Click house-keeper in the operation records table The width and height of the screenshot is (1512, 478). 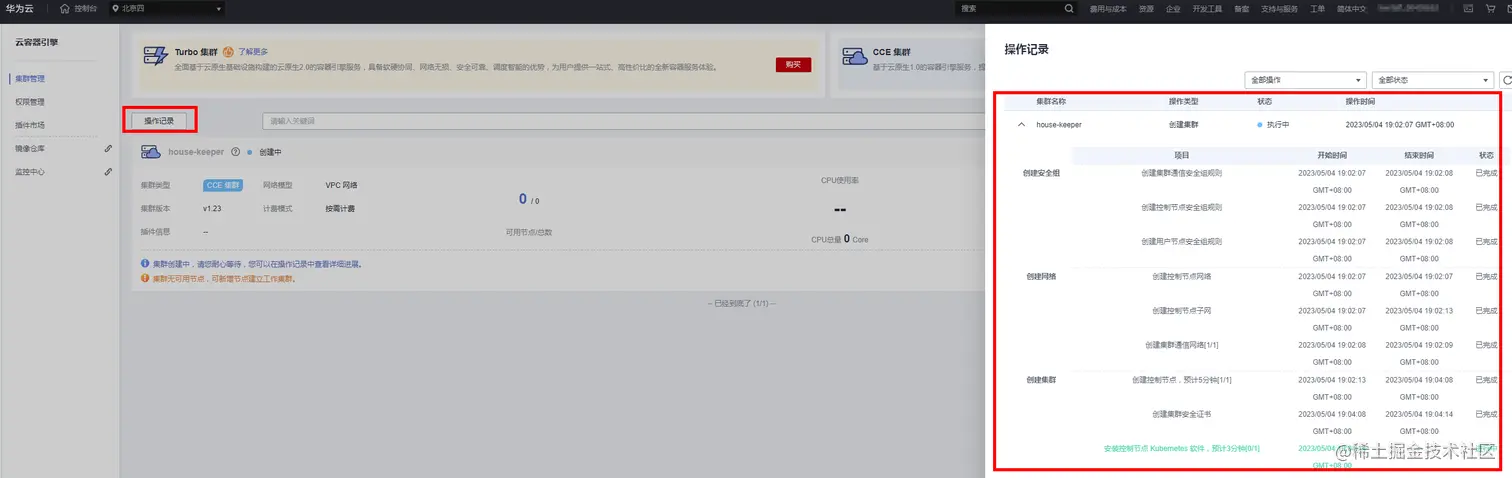tap(1058, 125)
